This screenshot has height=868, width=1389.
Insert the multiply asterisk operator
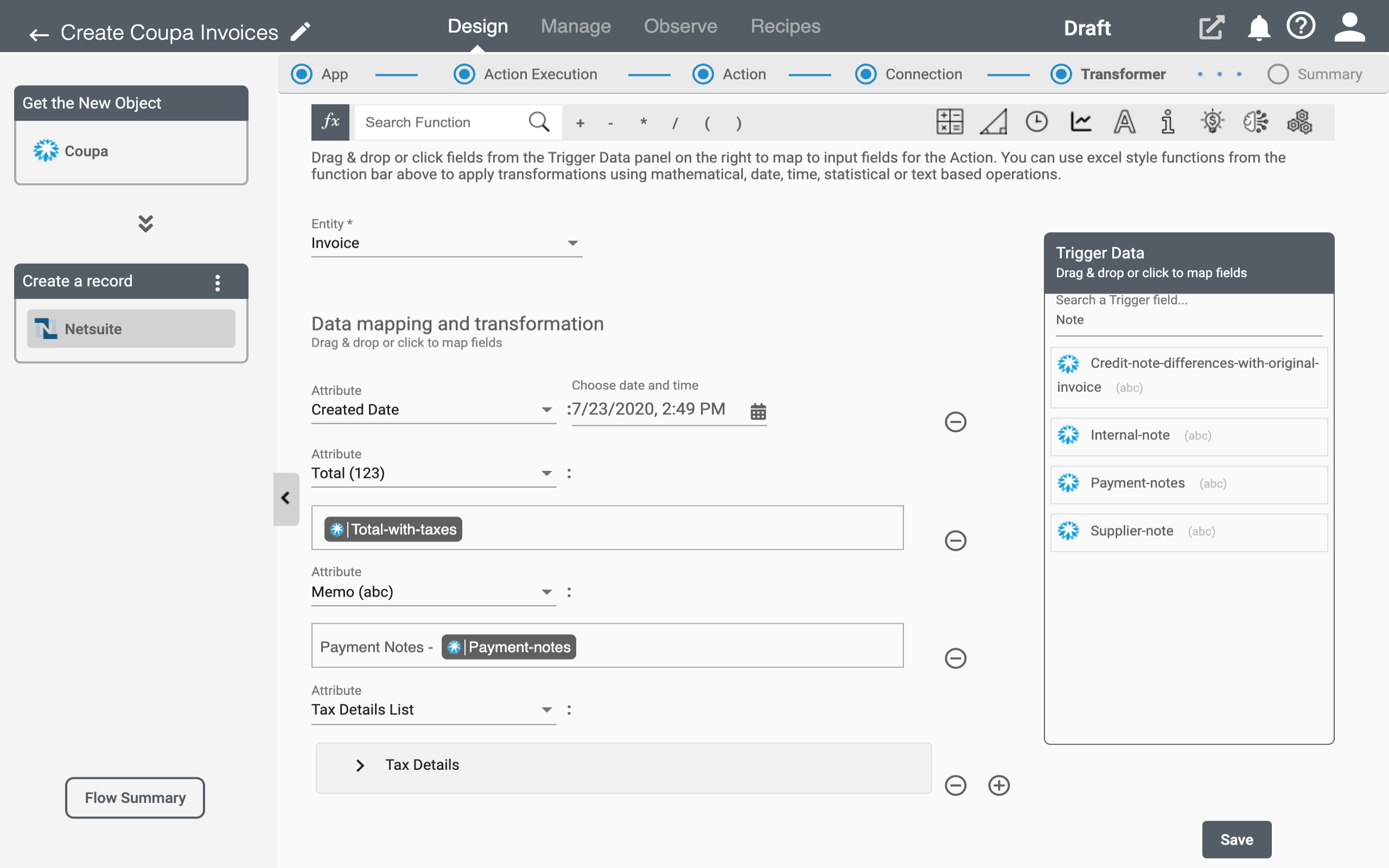click(643, 122)
